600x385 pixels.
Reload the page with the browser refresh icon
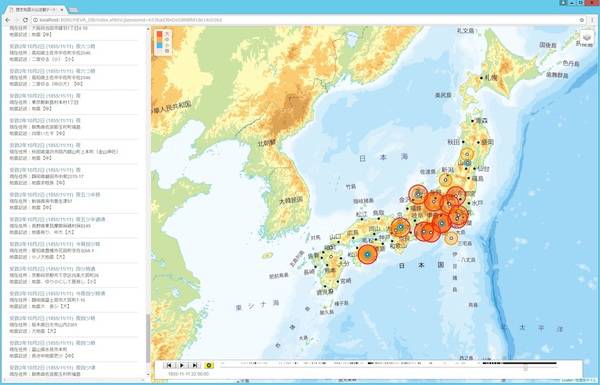26,20
